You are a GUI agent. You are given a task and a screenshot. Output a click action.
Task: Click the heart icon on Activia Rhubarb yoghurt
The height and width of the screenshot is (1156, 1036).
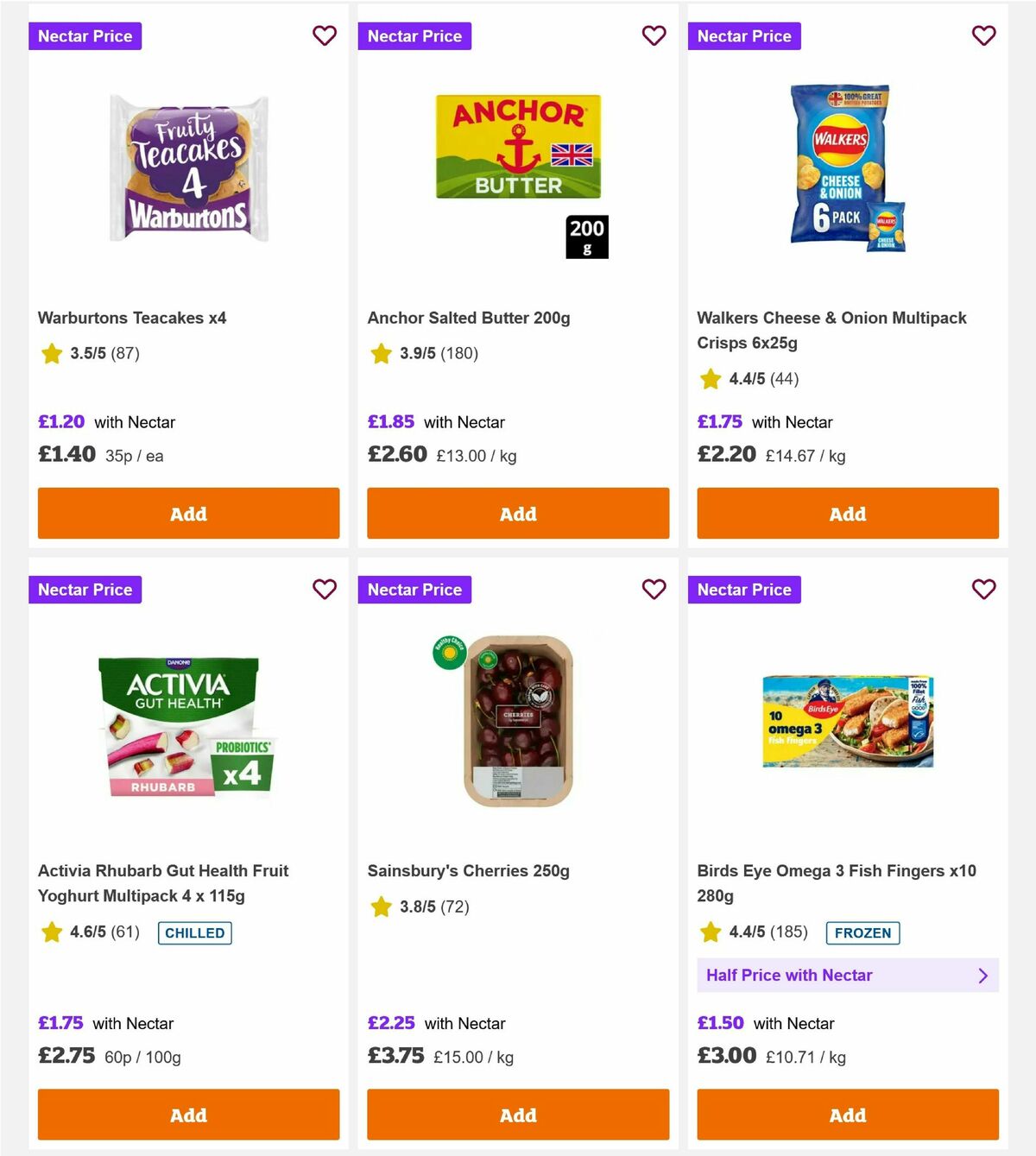(x=325, y=590)
